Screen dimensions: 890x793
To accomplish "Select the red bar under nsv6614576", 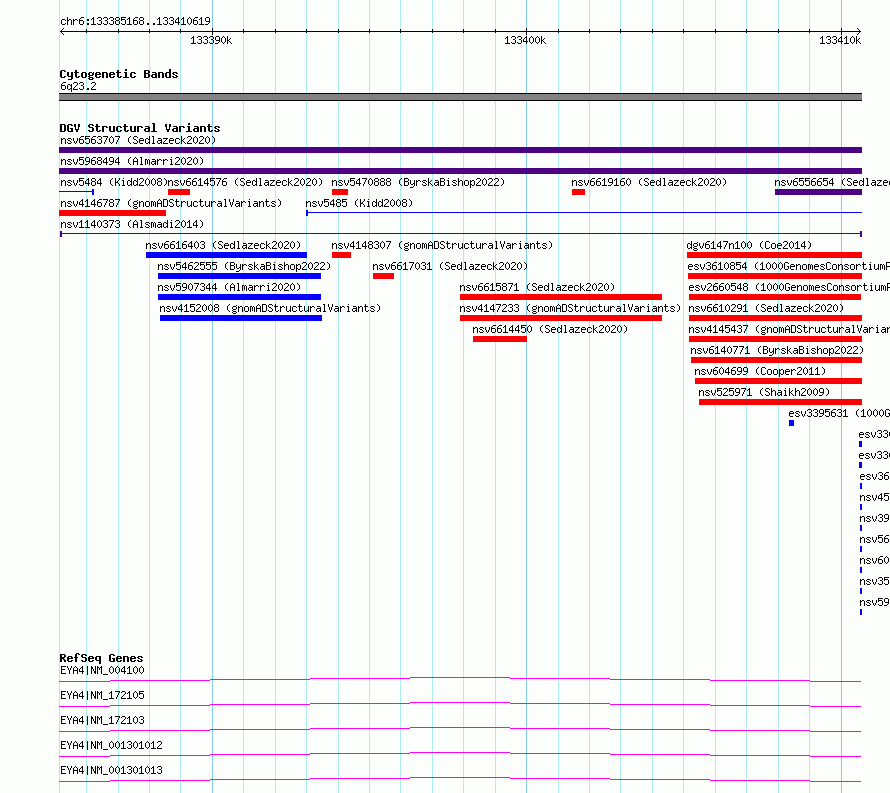I will [179, 192].
